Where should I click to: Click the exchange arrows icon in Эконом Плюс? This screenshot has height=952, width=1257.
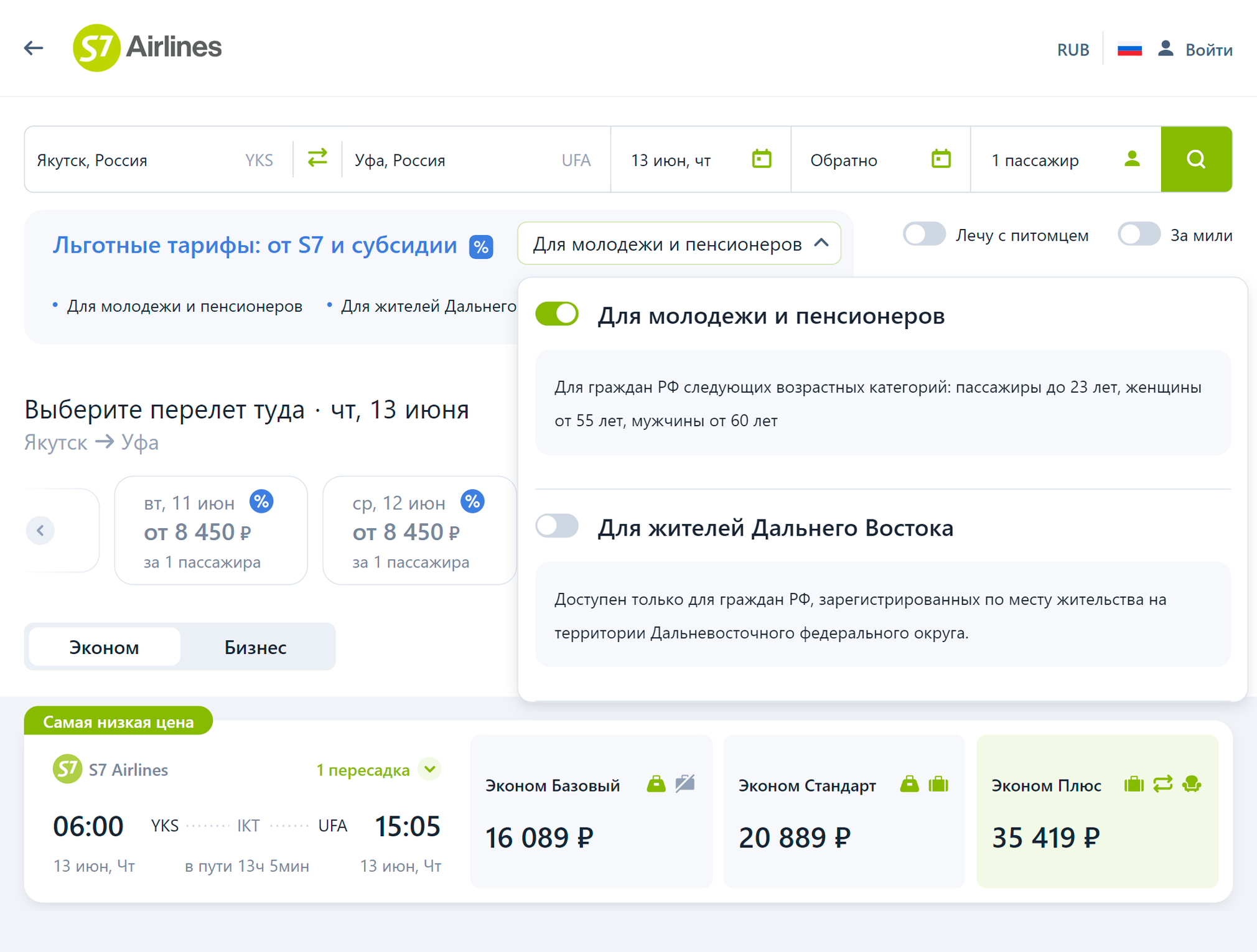pos(1162,784)
